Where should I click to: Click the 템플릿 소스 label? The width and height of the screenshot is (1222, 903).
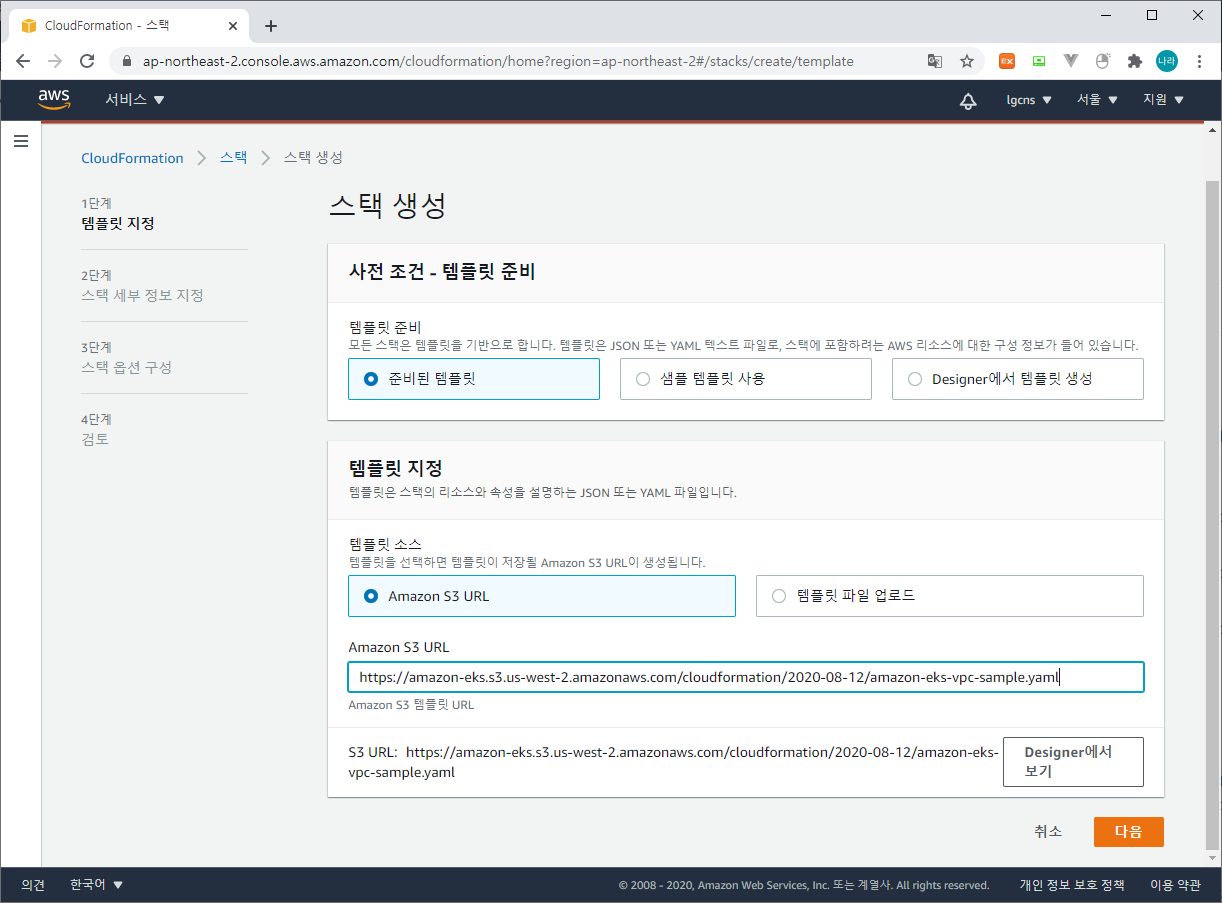pos(385,545)
